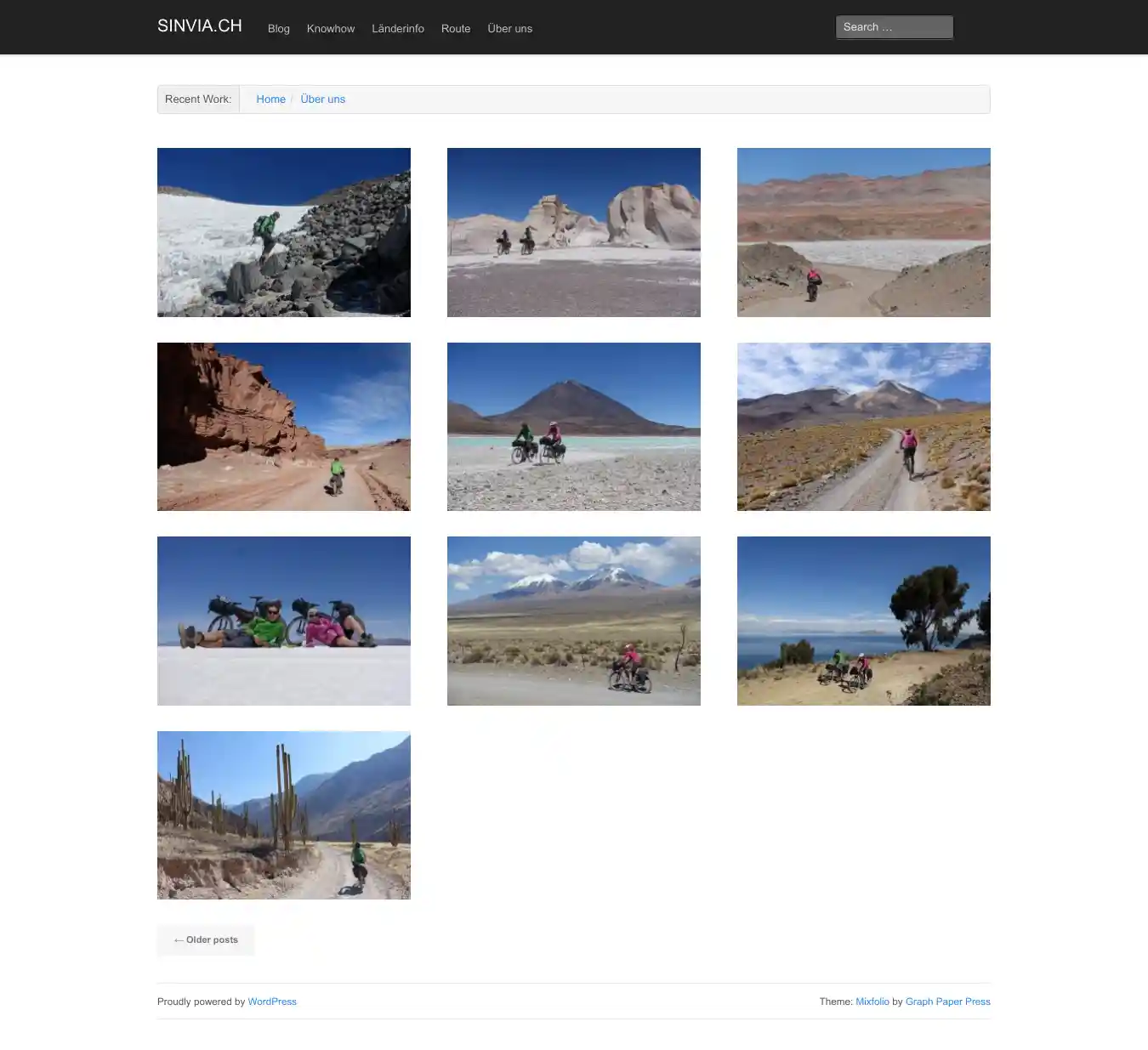
Task: Select Route in the top navigation
Action: coord(455,28)
